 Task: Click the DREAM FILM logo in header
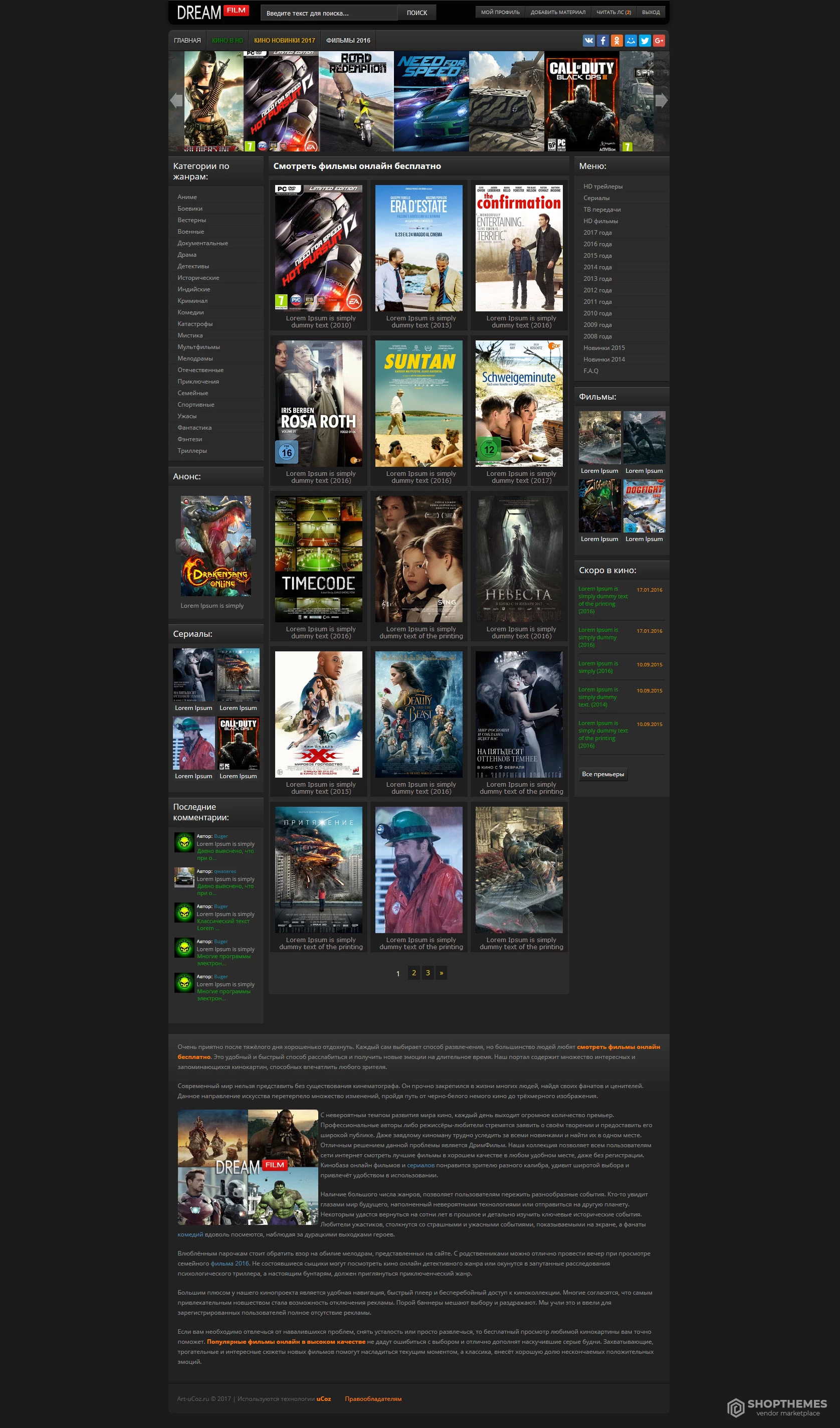pos(213,12)
